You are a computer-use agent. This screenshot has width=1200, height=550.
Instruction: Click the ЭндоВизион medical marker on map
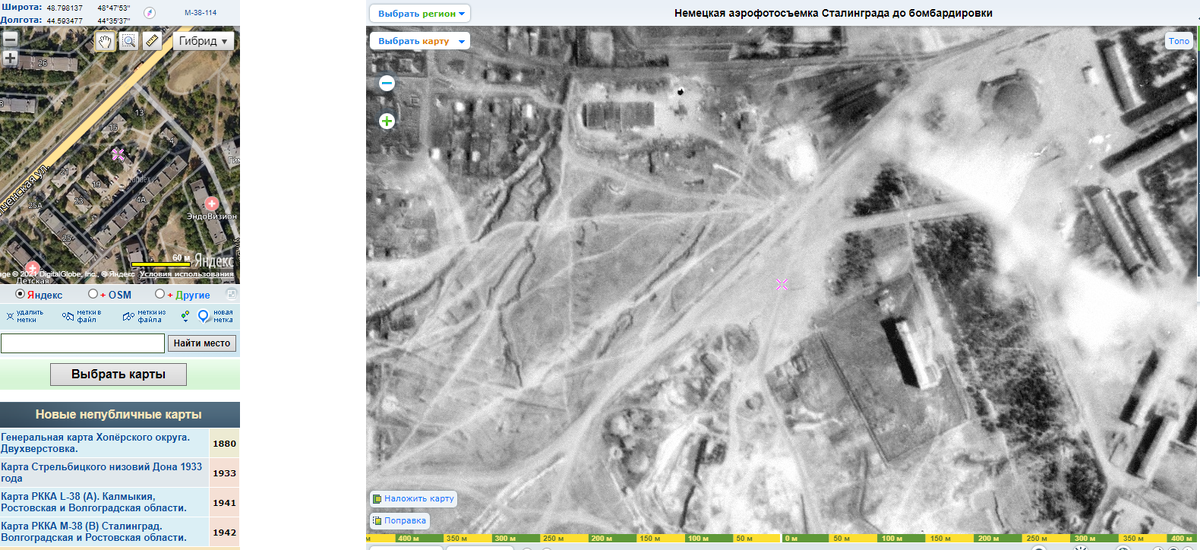[x=211, y=203]
